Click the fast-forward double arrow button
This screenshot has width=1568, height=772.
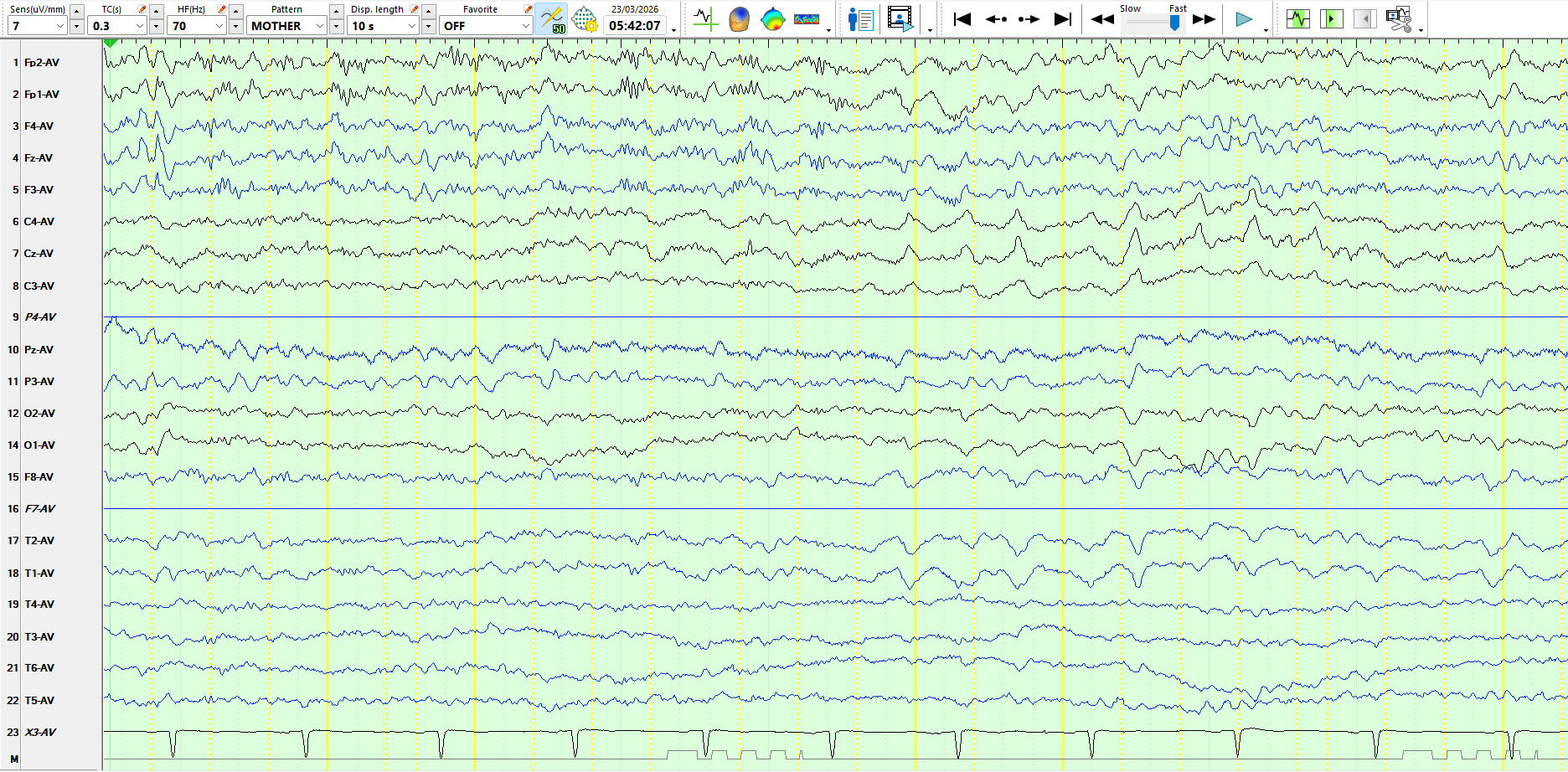[1204, 19]
